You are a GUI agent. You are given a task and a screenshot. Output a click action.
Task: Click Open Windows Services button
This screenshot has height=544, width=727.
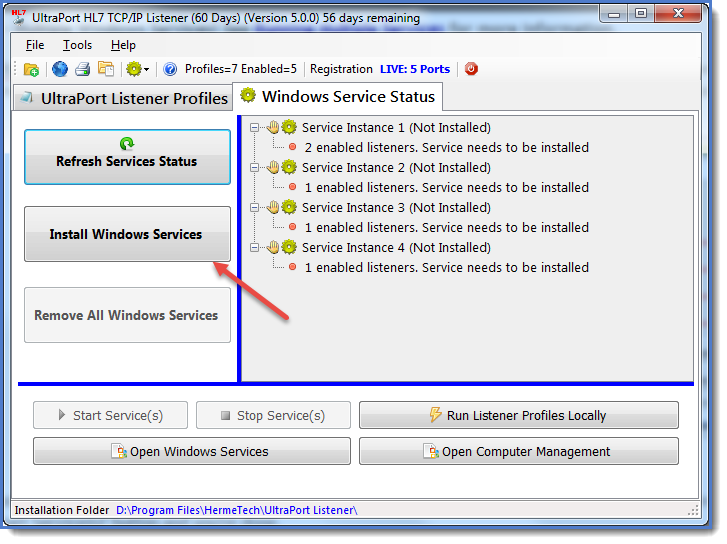pyautogui.click(x=192, y=451)
